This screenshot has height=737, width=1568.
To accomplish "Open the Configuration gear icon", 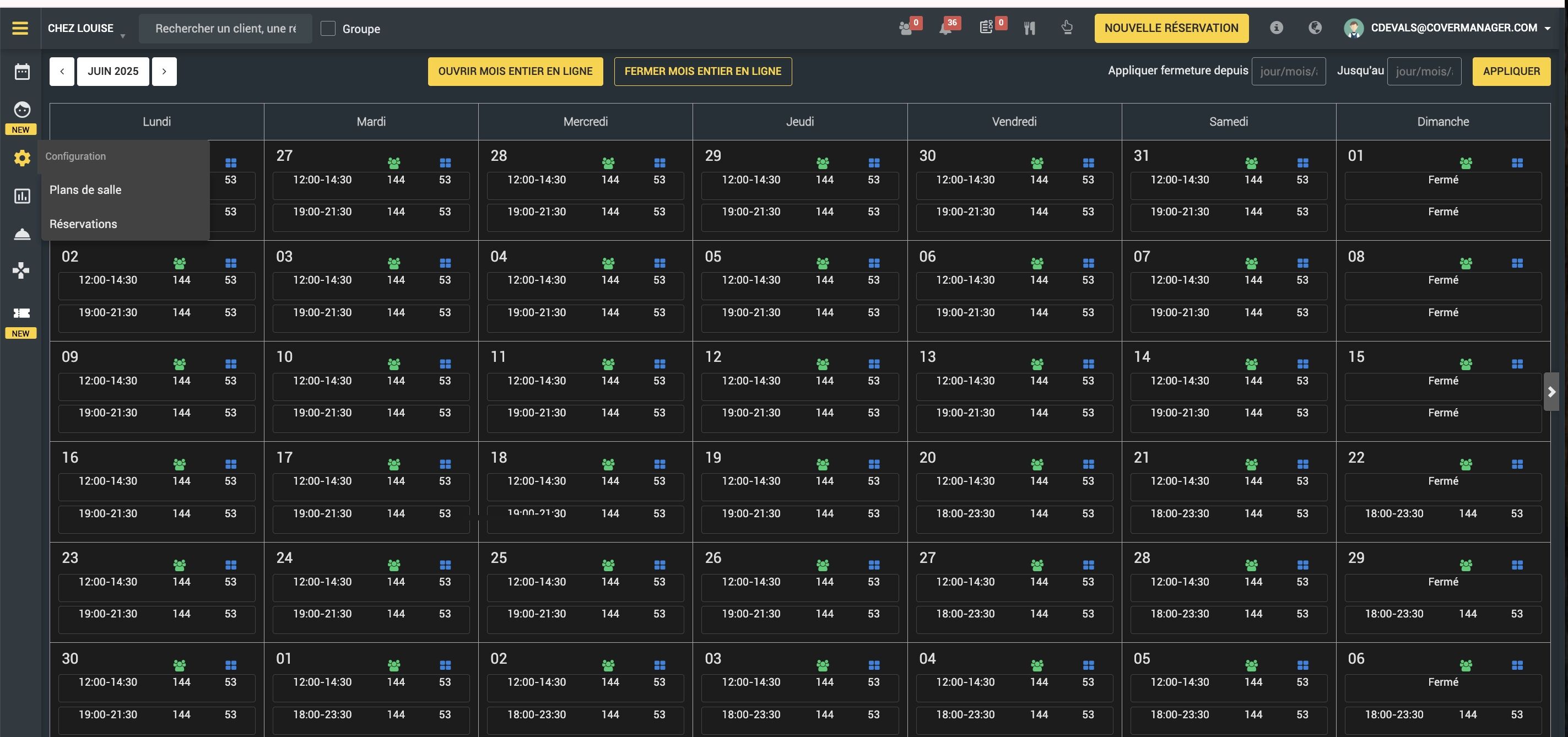I will tap(22, 158).
